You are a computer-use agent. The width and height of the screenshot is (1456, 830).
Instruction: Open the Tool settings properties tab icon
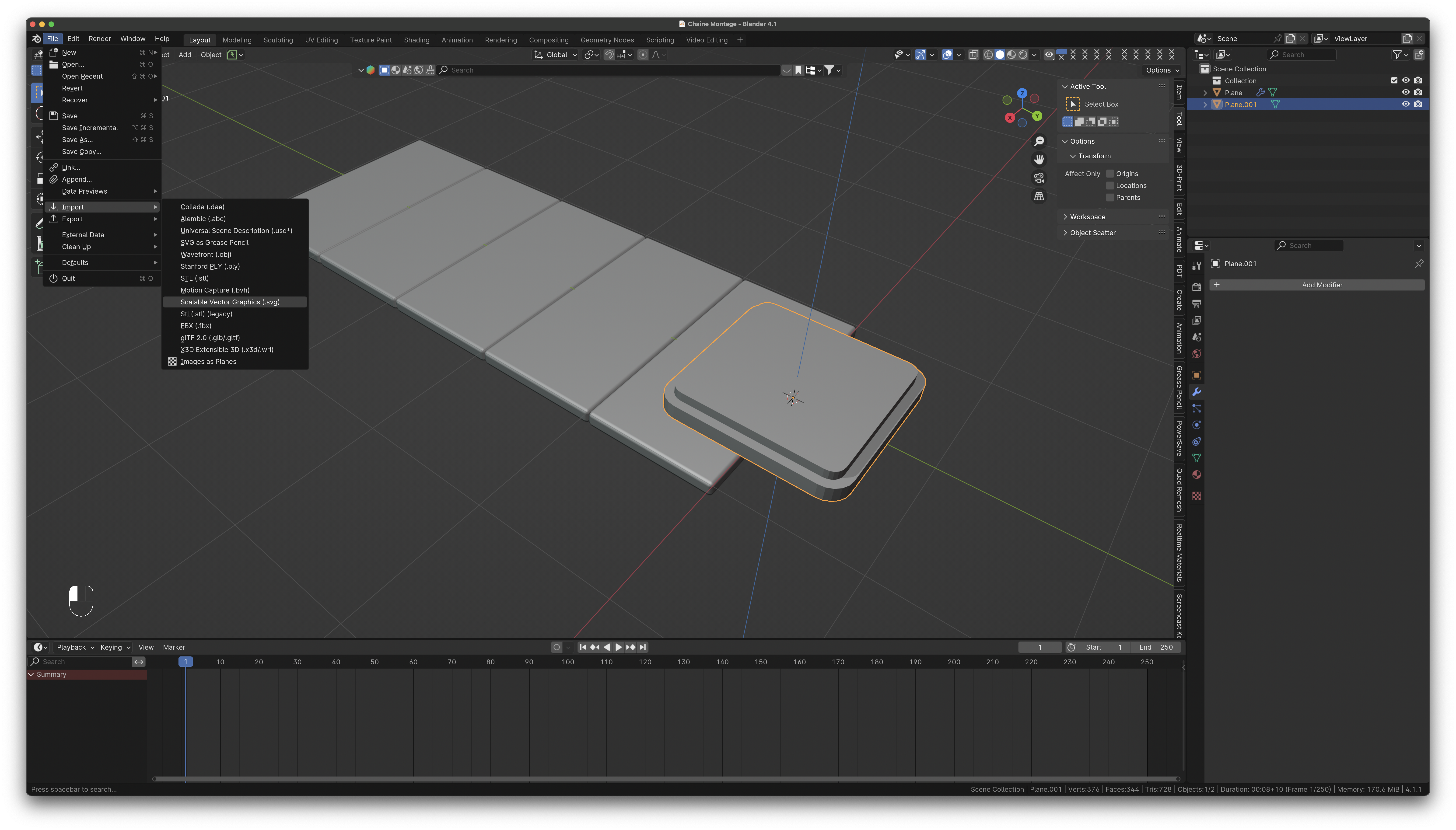[x=1197, y=266]
